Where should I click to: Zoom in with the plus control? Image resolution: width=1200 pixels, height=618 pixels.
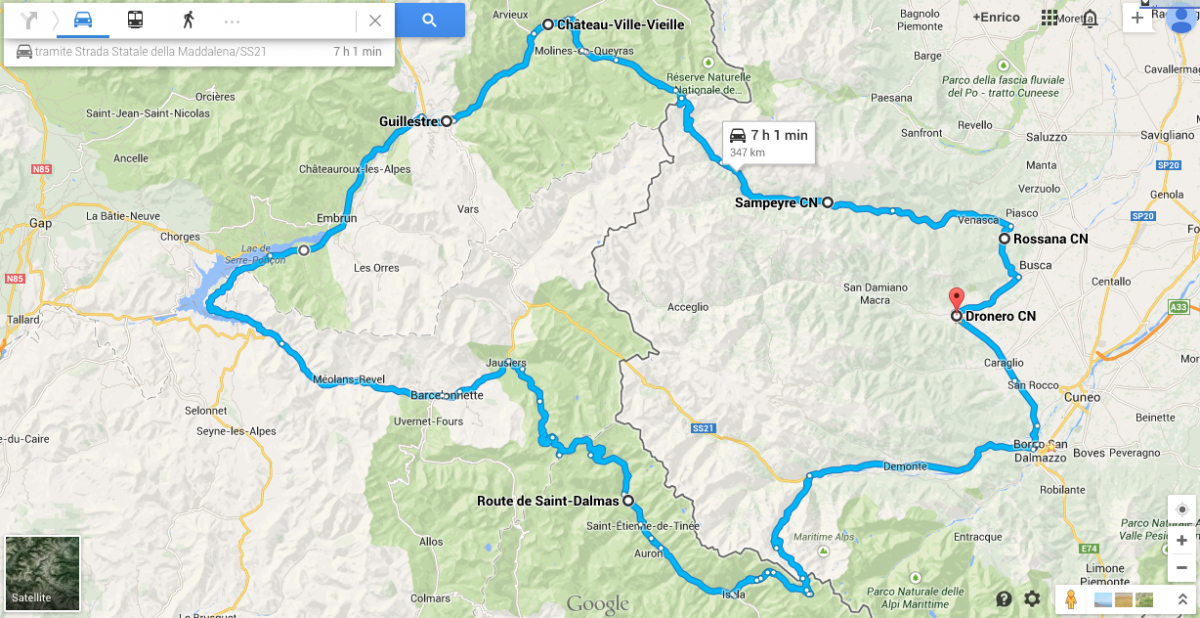[x=1182, y=540]
